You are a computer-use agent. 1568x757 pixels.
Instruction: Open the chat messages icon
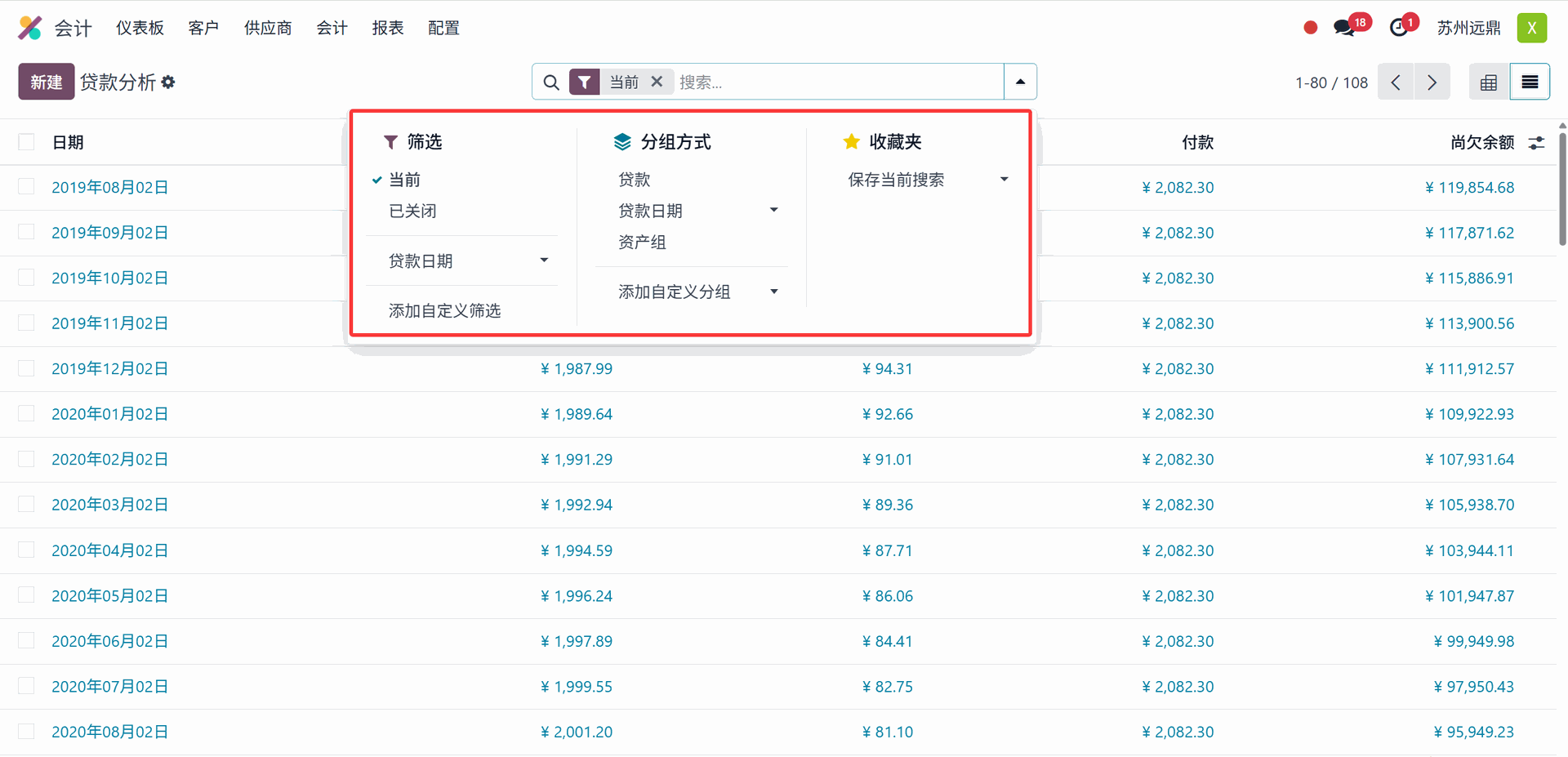1343,28
